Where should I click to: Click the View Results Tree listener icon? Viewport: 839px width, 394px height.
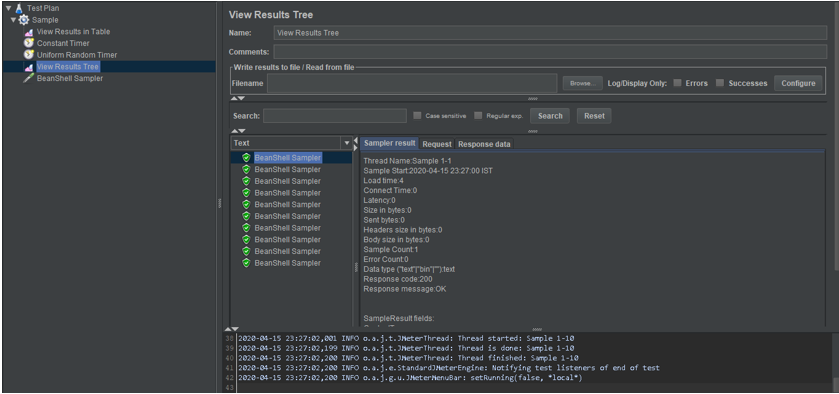tap(29, 67)
